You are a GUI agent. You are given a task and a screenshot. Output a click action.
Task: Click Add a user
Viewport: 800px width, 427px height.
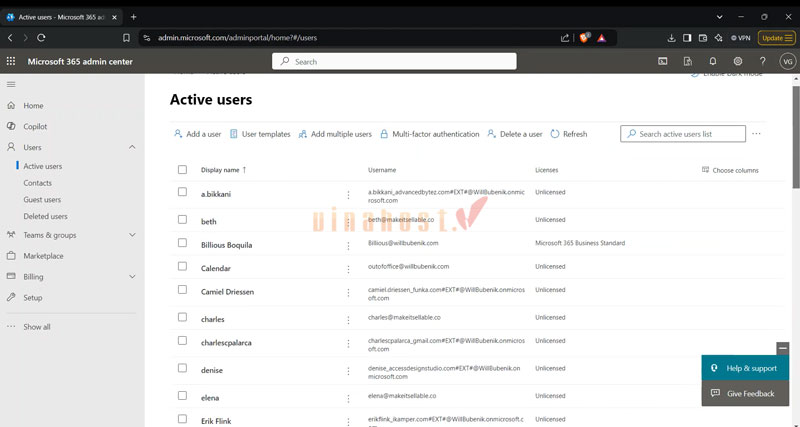(197, 134)
